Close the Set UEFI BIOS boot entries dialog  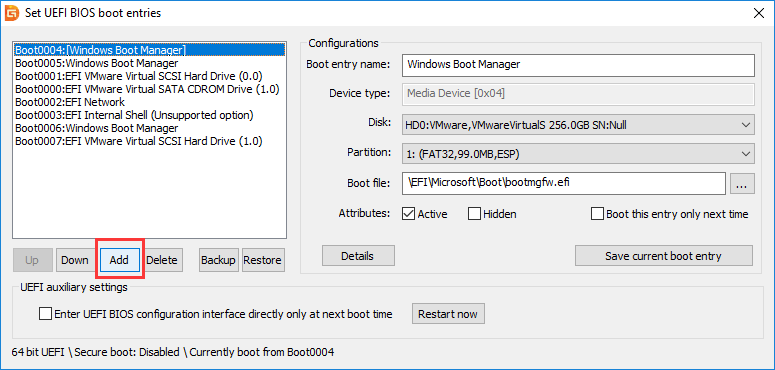click(x=758, y=13)
